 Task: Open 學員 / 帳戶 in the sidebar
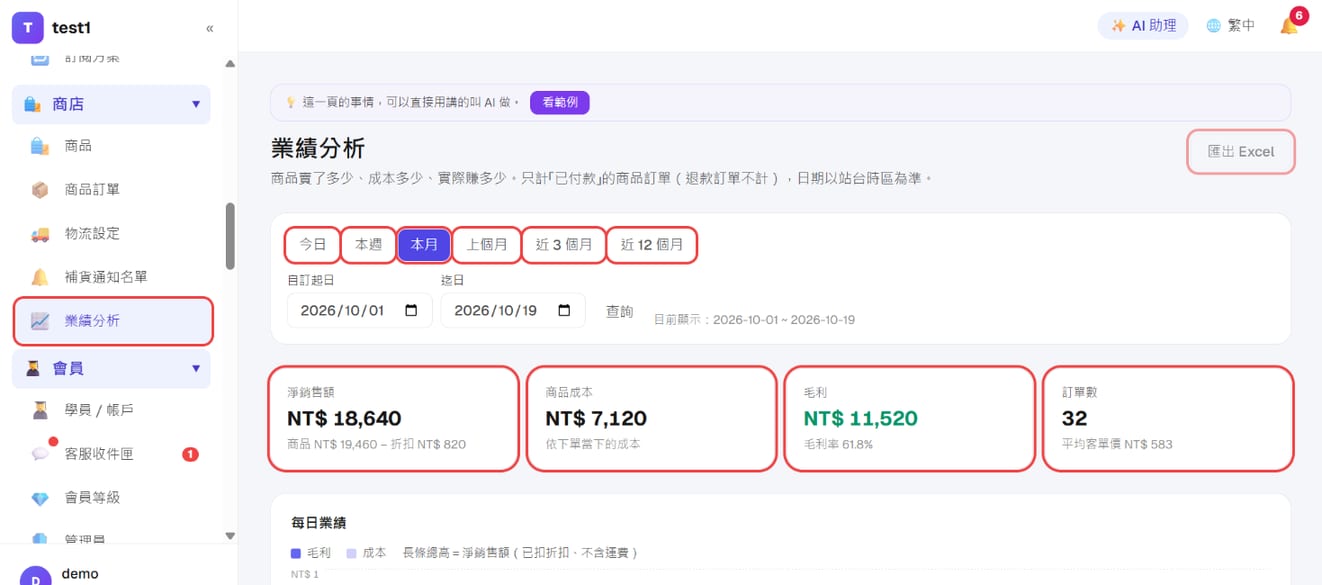coord(111,410)
